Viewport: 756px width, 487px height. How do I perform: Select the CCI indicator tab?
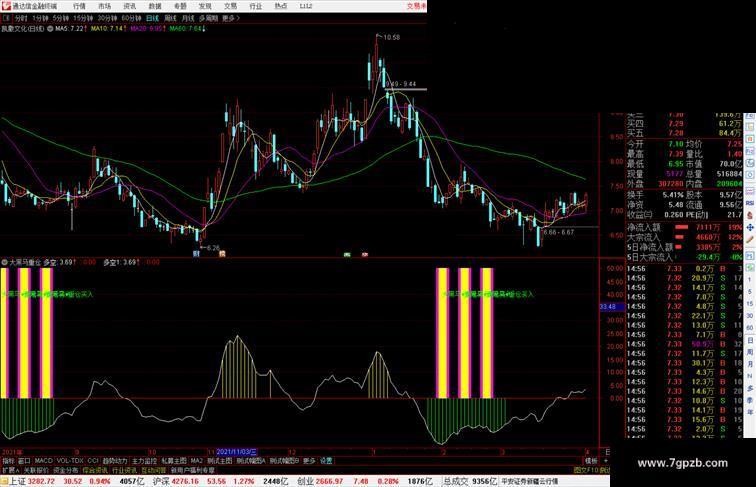coord(93,461)
